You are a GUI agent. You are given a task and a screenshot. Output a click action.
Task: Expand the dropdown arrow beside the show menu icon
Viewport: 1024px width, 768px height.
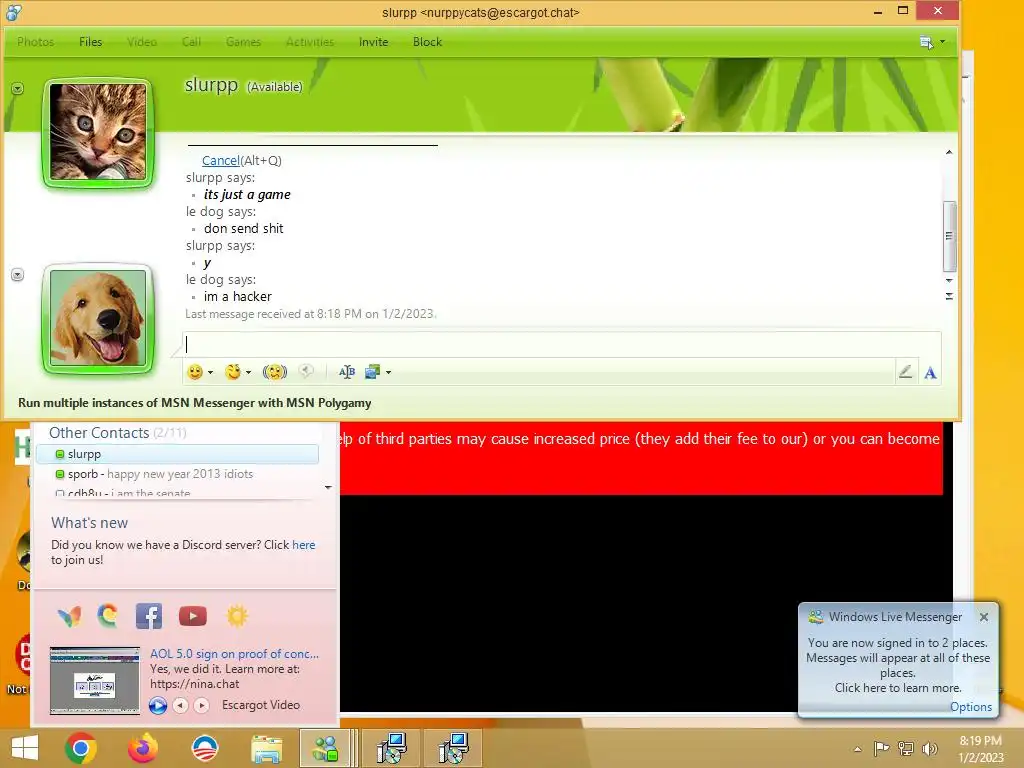click(x=942, y=42)
